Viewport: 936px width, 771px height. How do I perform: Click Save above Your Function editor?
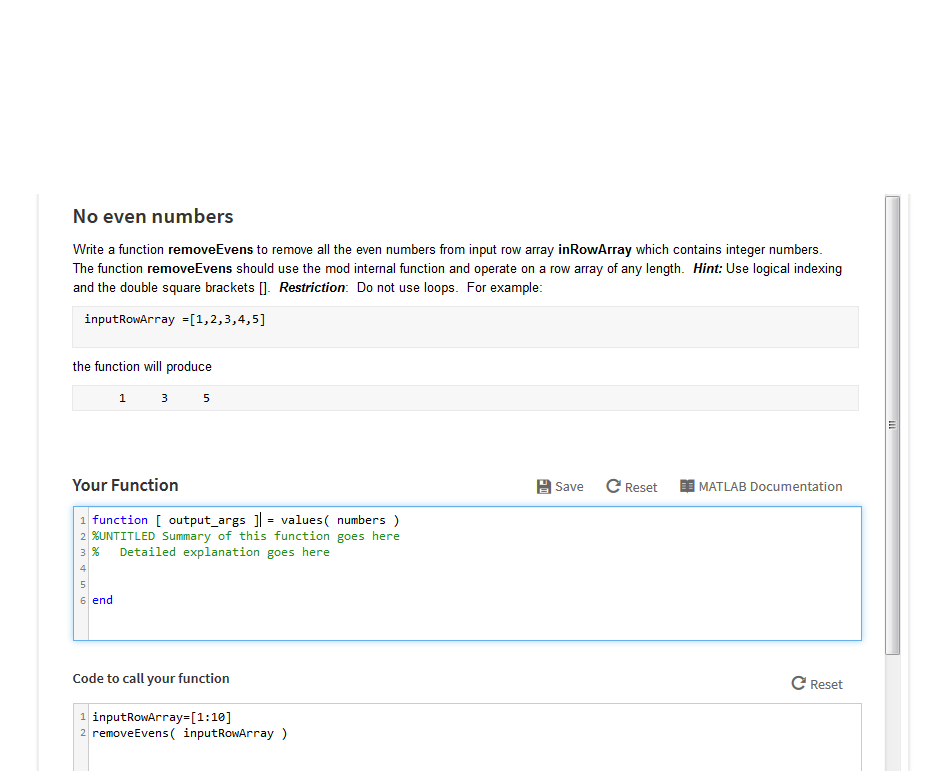[560, 487]
